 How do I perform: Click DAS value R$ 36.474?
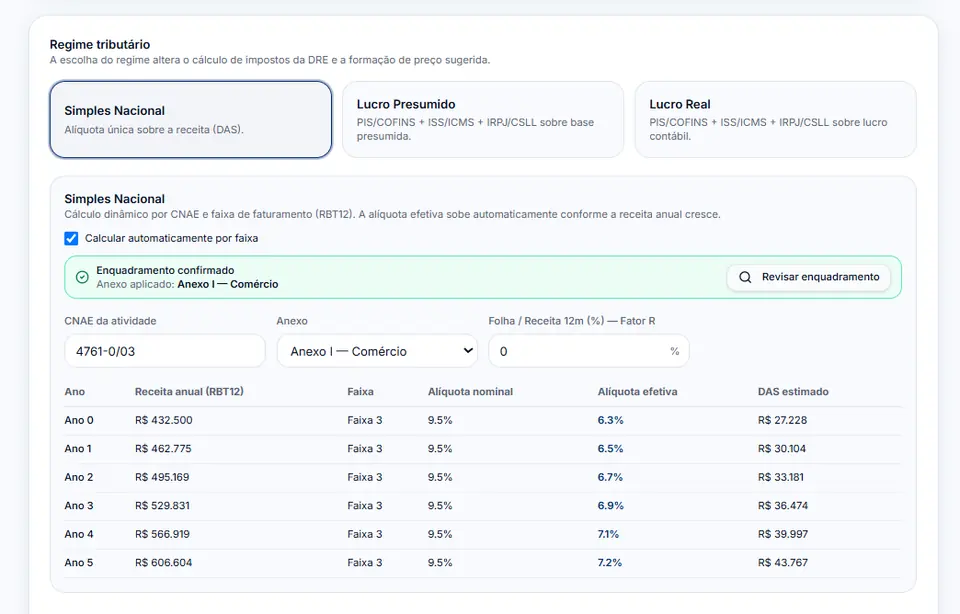point(783,506)
